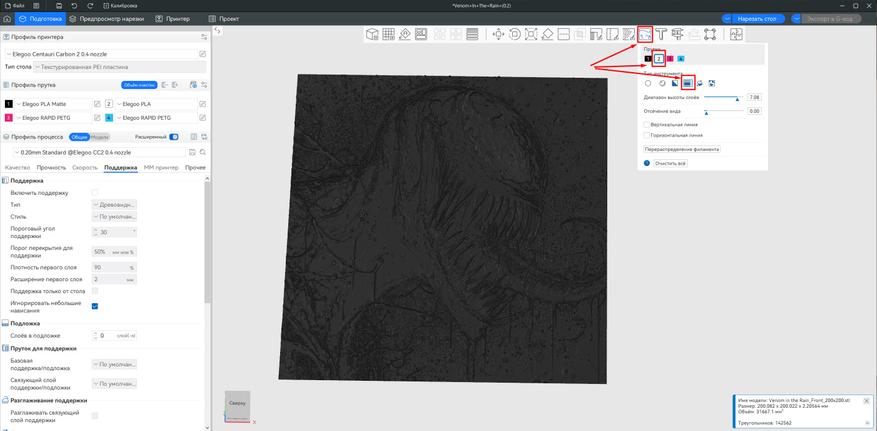This screenshot has width=877, height=431.
Task: Toggle the Multicolor painting tool
Action: (645, 35)
